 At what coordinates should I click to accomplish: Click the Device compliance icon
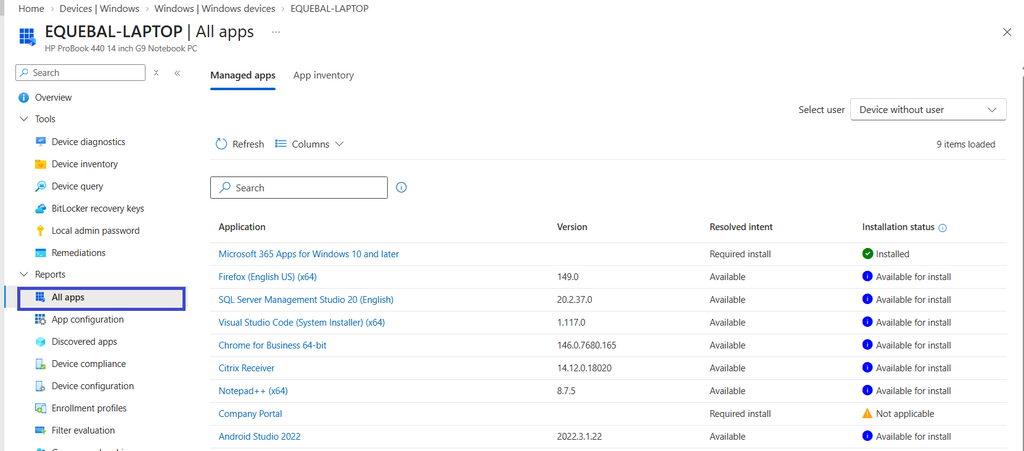(40, 364)
